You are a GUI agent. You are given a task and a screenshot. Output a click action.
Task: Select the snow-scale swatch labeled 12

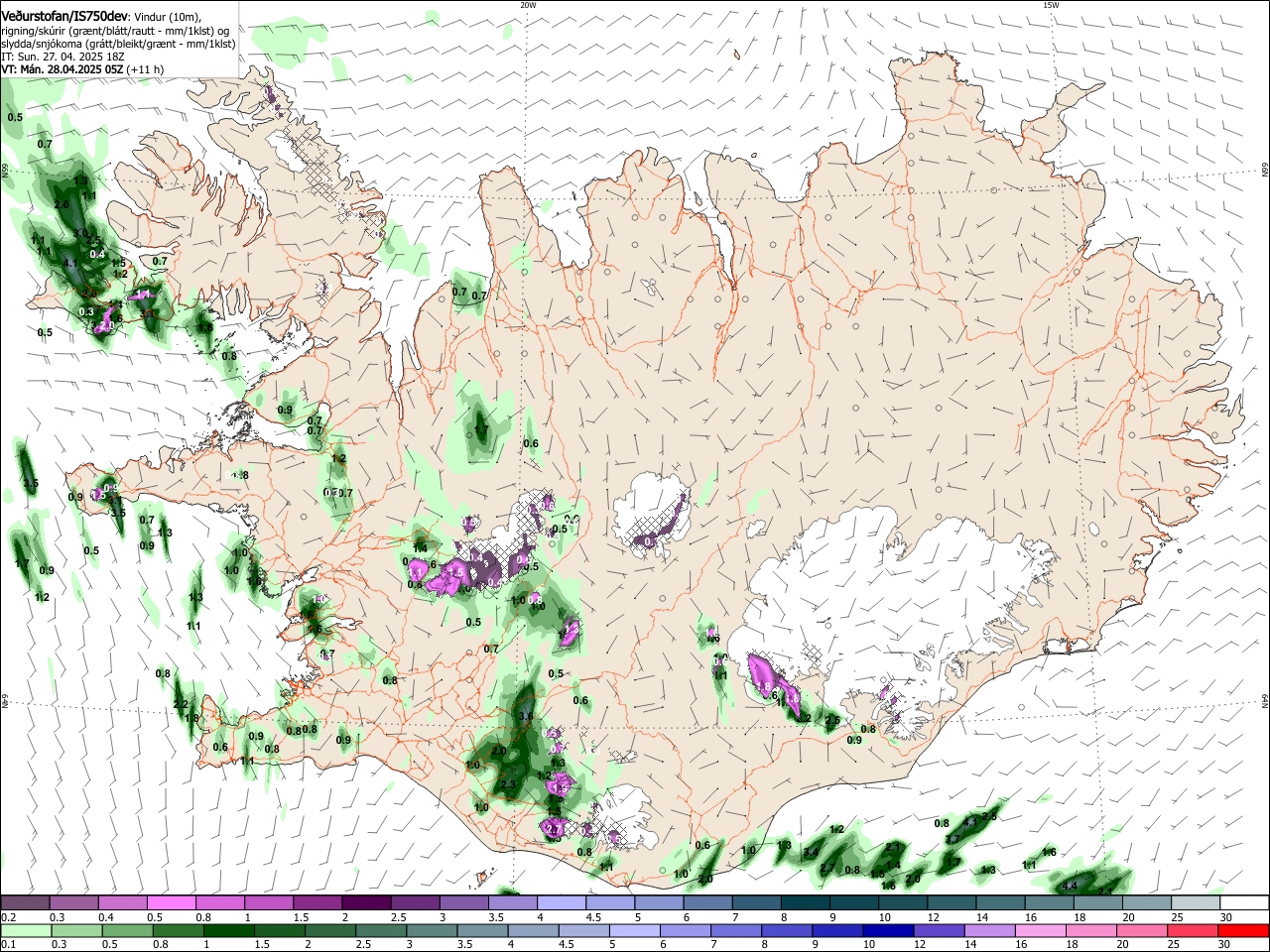952,902
